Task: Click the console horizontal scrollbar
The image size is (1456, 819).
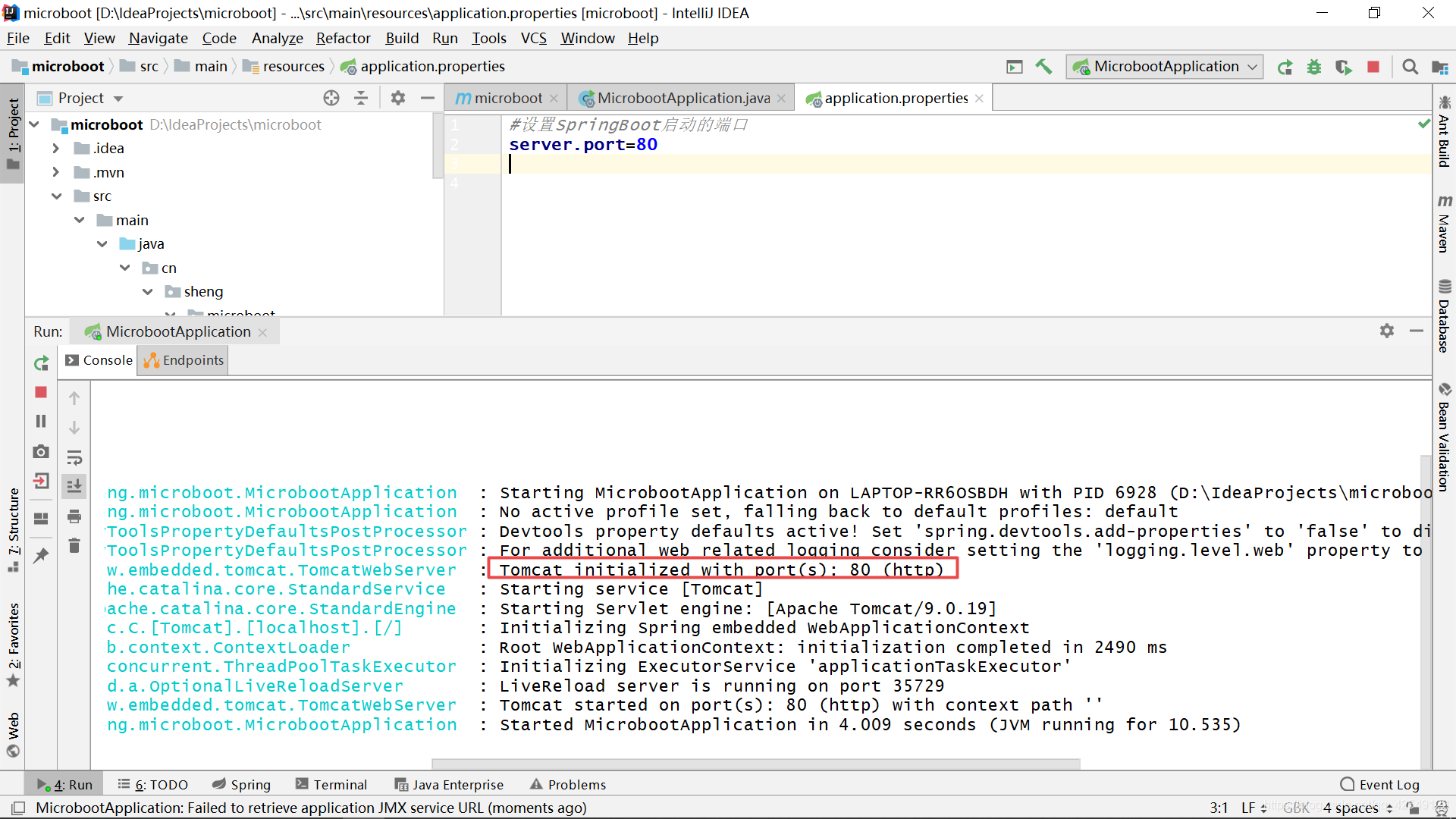Action: [755, 764]
